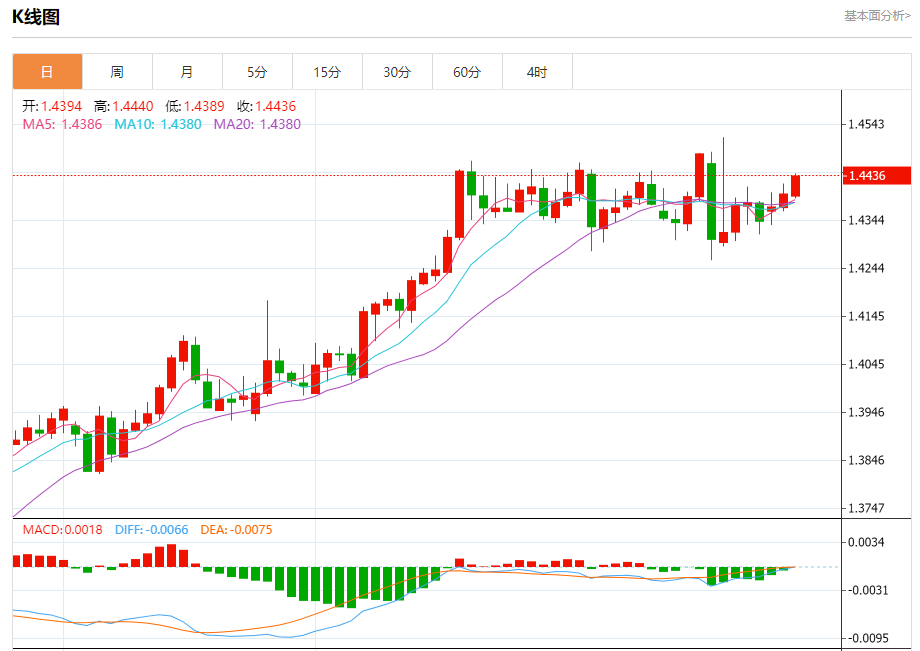This screenshot has height=651, width=920.
Task: Click the 1.4543 price axis label
Action: pyautogui.click(x=866, y=124)
